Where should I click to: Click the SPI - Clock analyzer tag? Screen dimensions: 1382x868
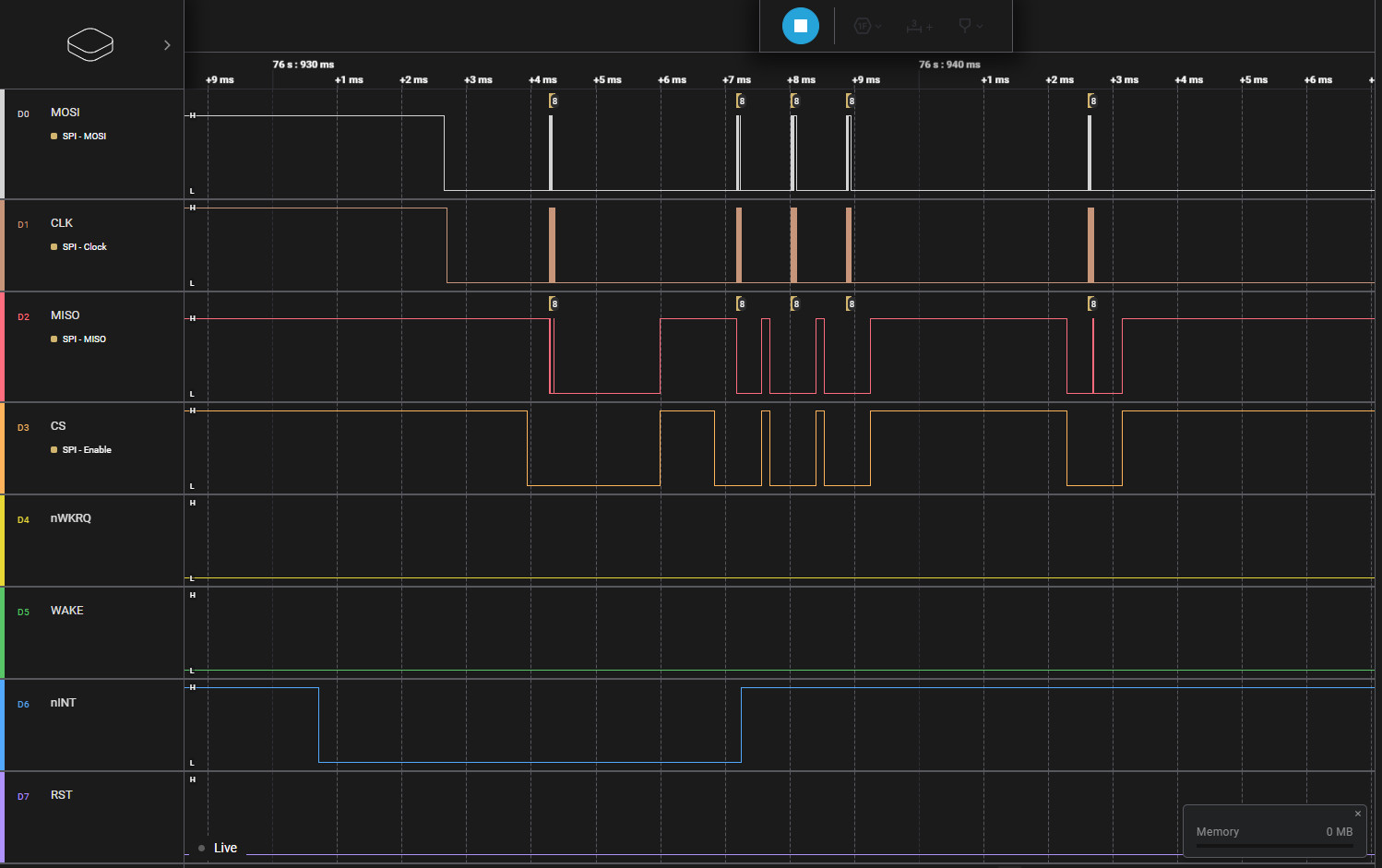tap(79, 247)
